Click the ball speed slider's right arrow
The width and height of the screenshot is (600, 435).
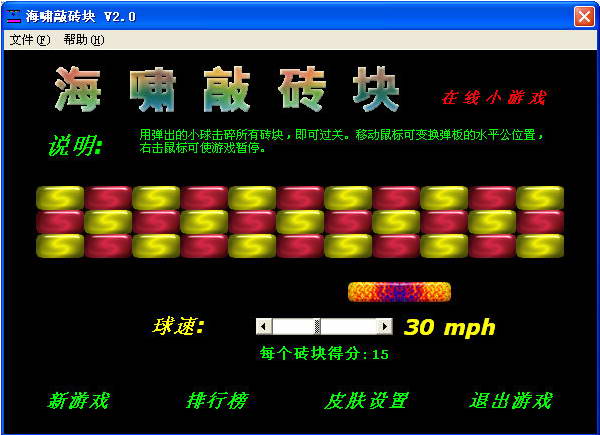[384, 326]
